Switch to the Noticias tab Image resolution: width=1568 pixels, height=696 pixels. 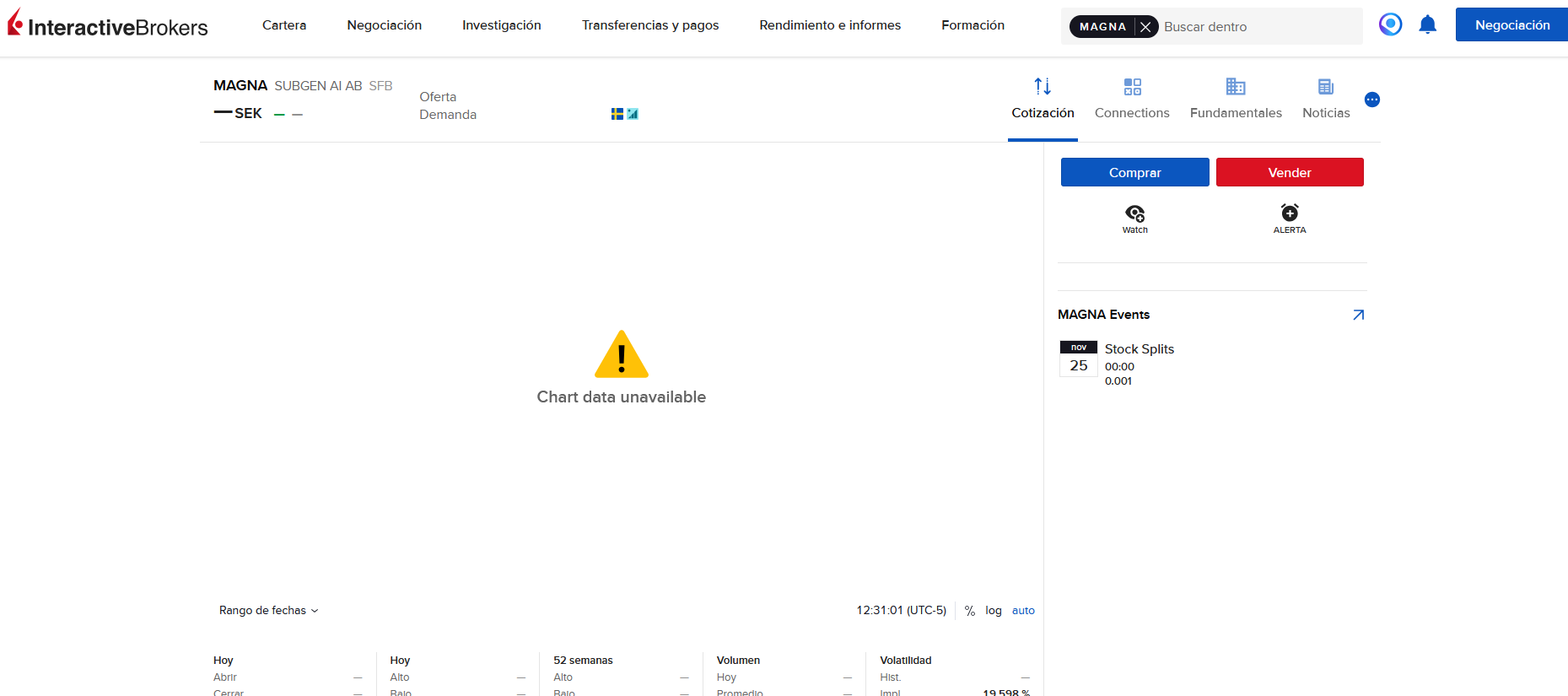(1326, 99)
